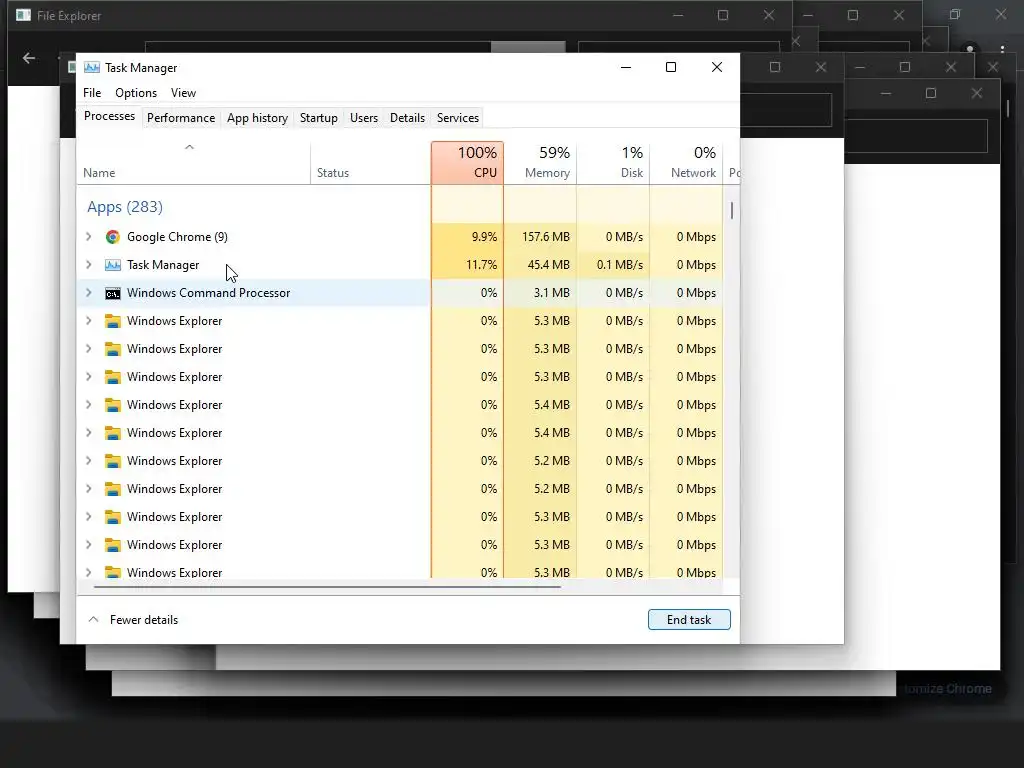Click the Apps (283) group heading

click(x=125, y=207)
